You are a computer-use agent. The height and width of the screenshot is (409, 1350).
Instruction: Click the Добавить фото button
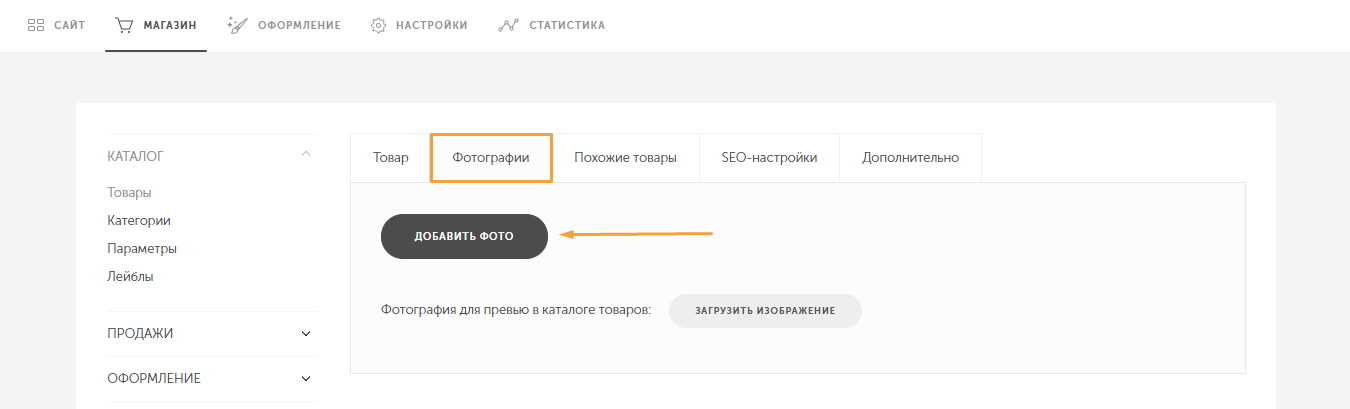click(x=464, y=236)
